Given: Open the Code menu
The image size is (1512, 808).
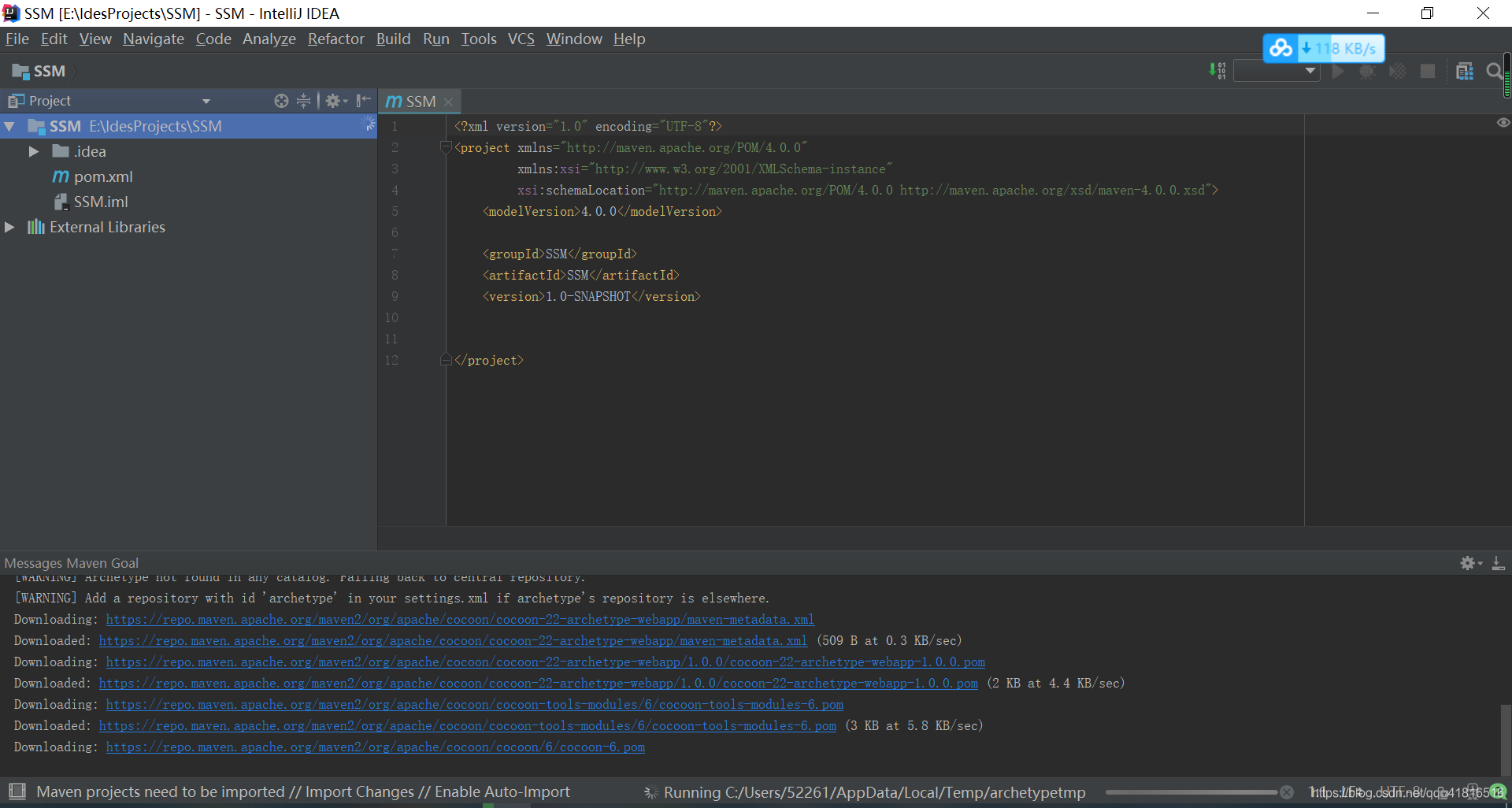Looking at the screenshot, I should pos(213,39).
